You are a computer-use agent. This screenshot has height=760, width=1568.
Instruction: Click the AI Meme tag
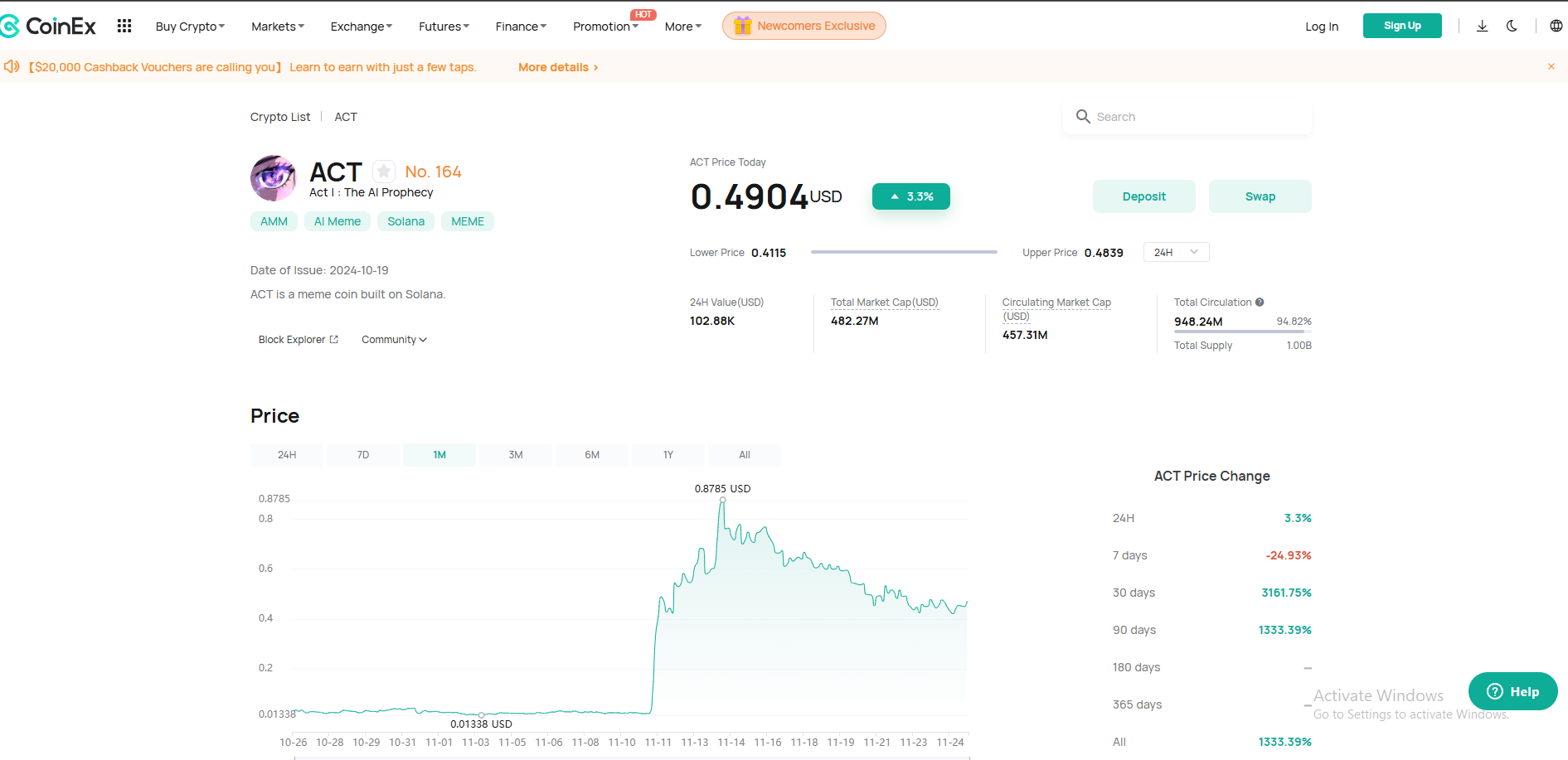coord(337,221)
